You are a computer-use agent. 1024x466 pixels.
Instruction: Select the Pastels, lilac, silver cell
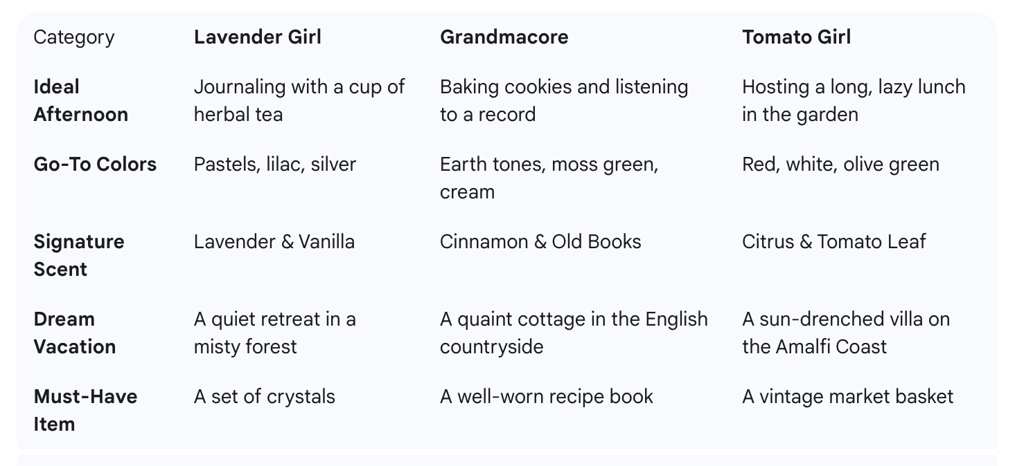pos(275,164)
